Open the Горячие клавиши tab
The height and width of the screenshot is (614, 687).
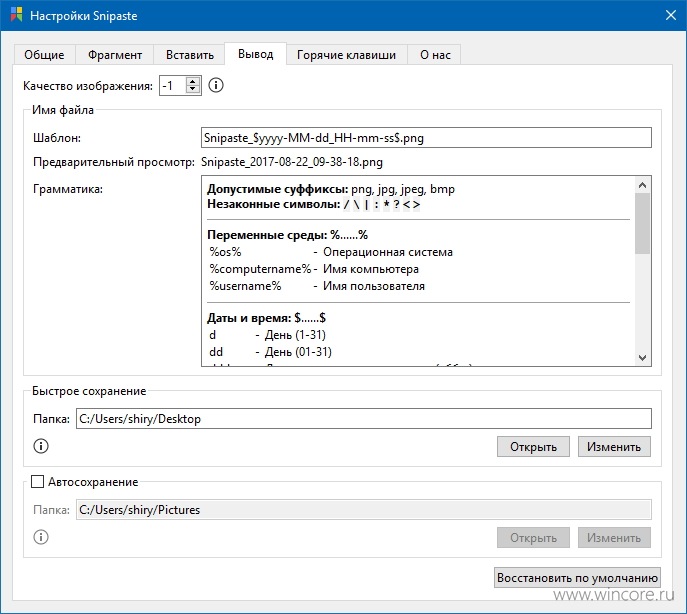coord(347,55)
